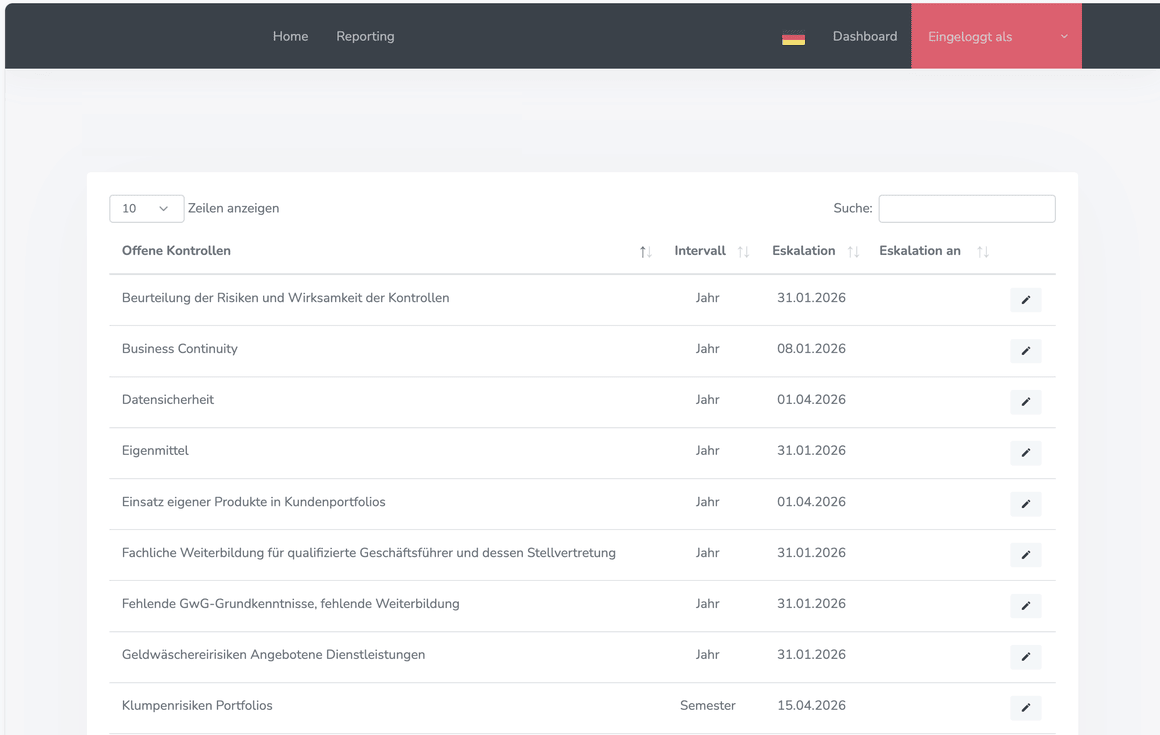Click the German flag language icon
This screenshot has width=1160, height=735.
click(x=793, y=38)
